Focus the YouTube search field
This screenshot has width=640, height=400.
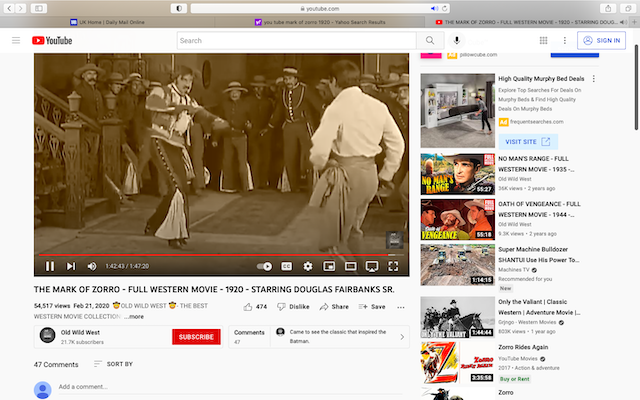coord(296,40)
